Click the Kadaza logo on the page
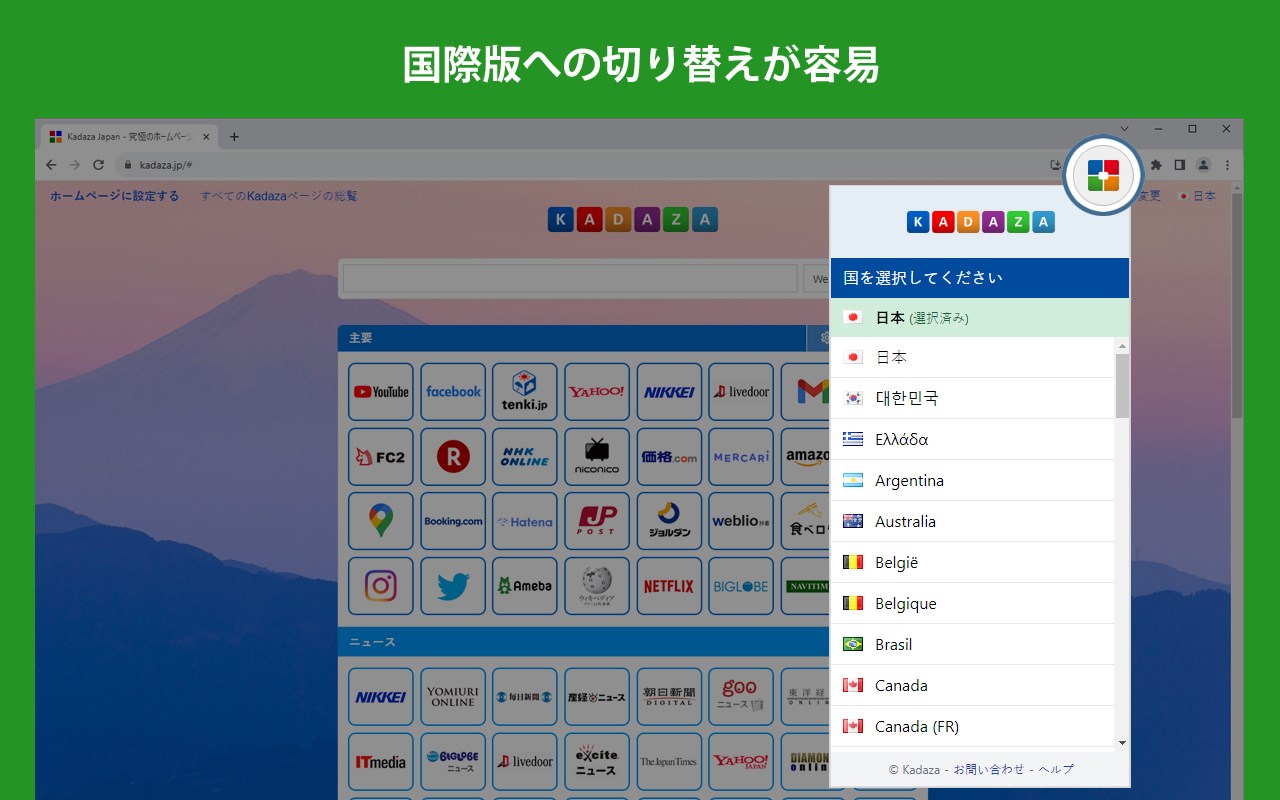This screenshot has height=800, width=1280. 632,220
